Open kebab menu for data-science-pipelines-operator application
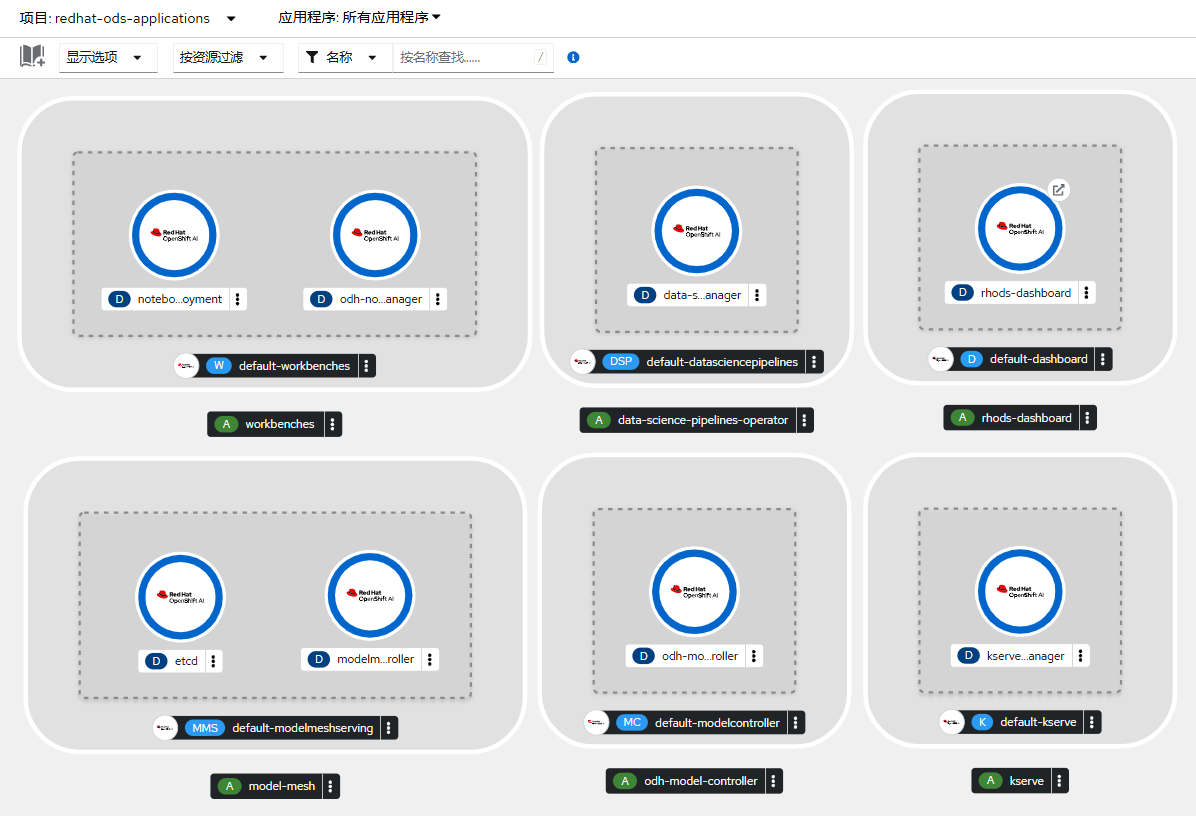The image size is (1196, 816). [805, 420]
